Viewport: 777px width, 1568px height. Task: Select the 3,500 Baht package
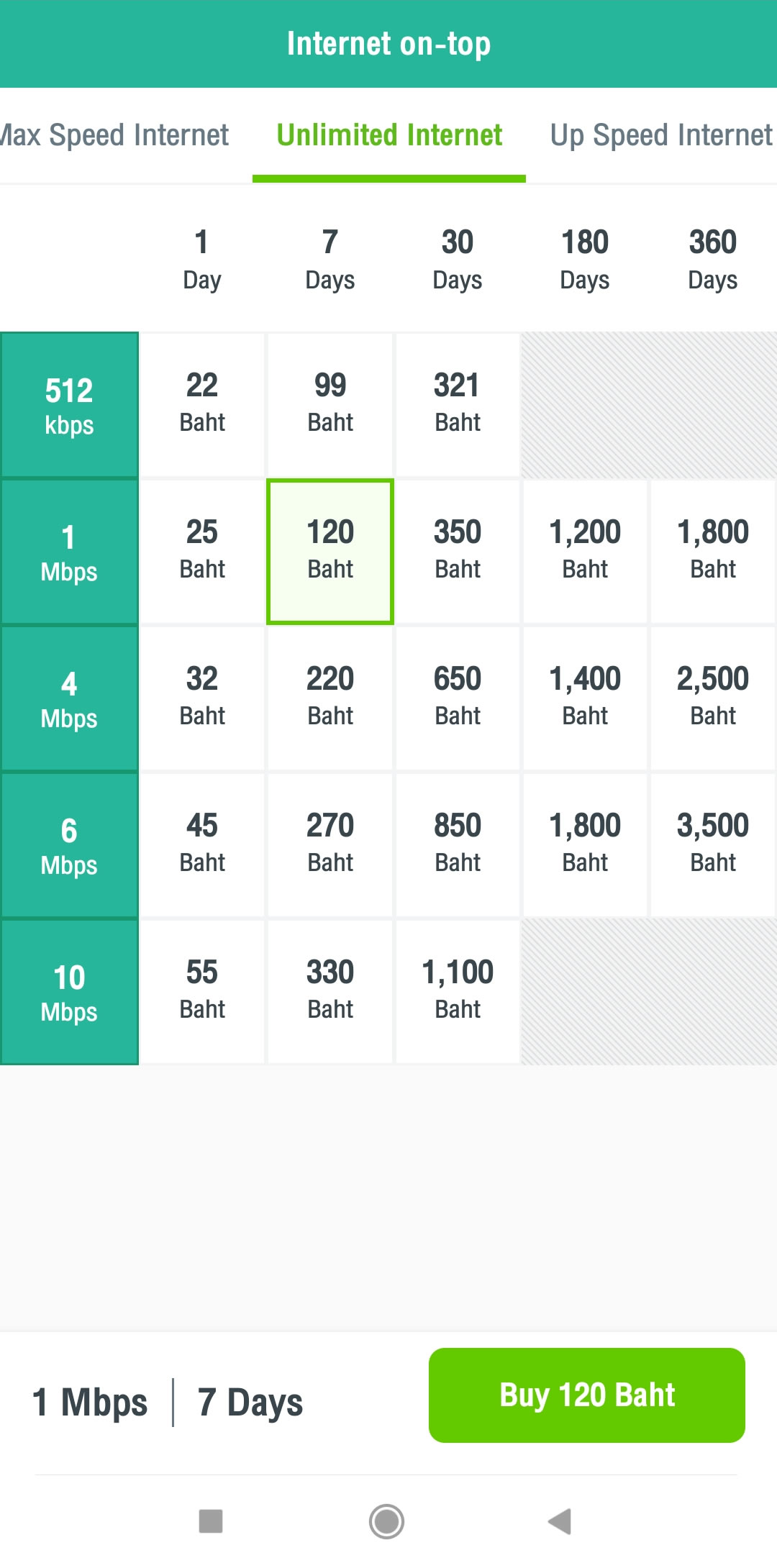click(713, 844)
